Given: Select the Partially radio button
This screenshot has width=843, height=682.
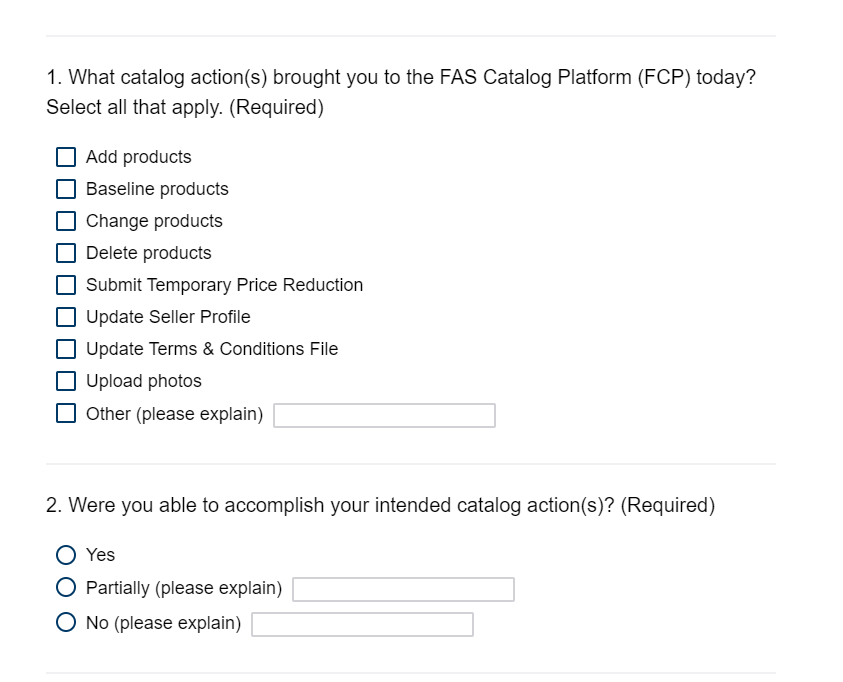Looking at the screenshot, I should pyautogui.click(x=66, y=587).
